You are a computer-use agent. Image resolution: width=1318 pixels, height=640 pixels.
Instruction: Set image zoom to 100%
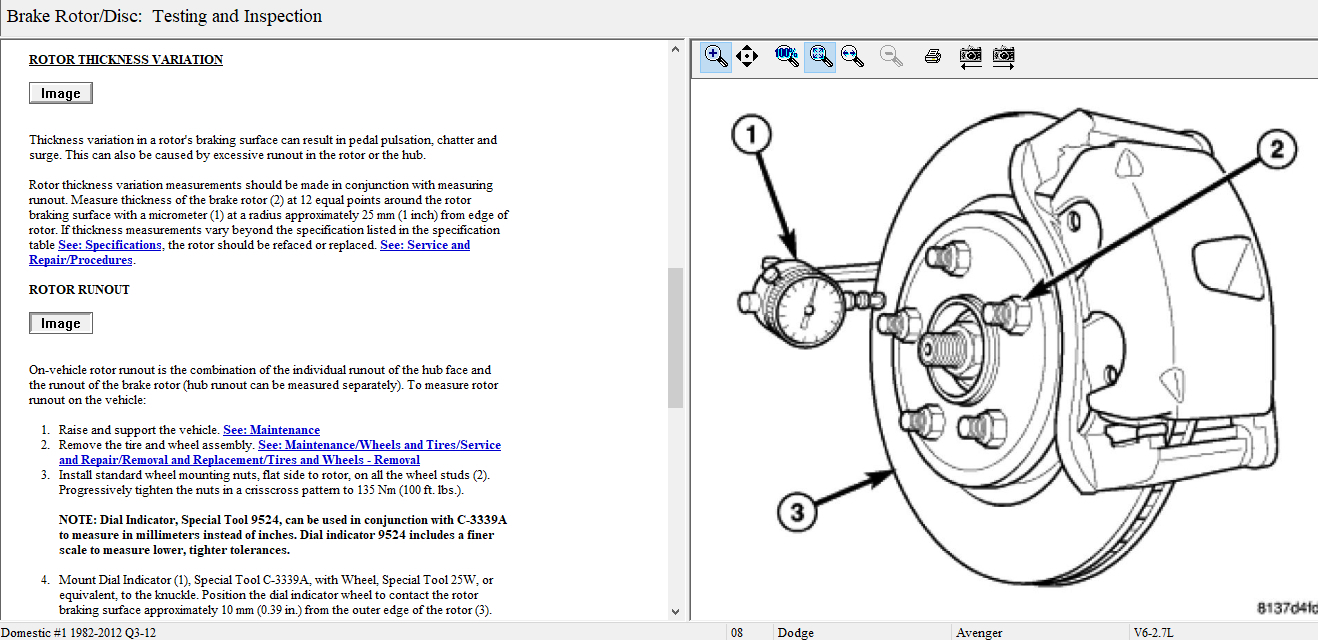787,56
